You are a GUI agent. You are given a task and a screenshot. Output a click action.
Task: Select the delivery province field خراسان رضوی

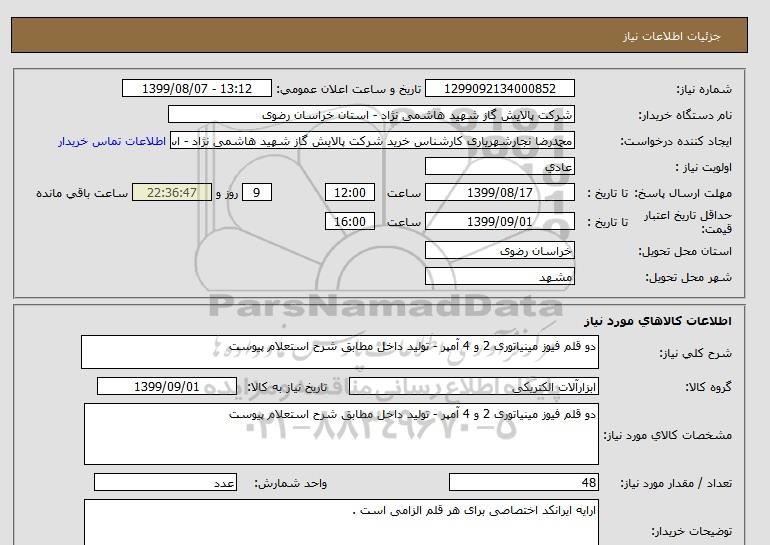point(500,251)
